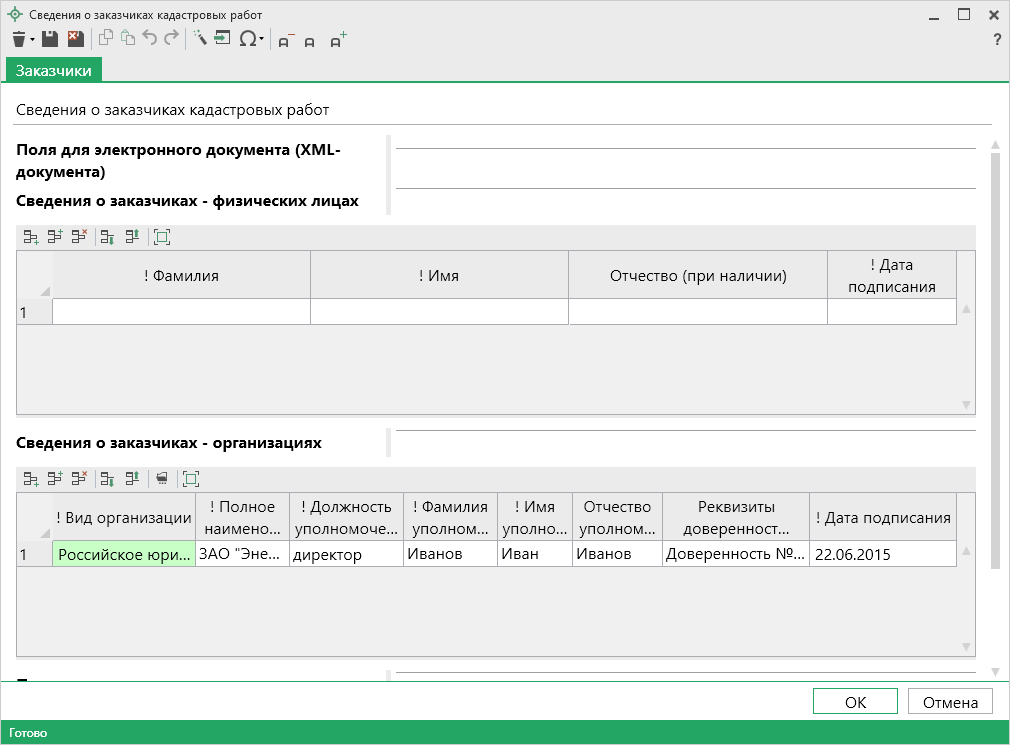Select 'Российское юри...' organization type cell
1010x745 pixels.
(124, 554)
